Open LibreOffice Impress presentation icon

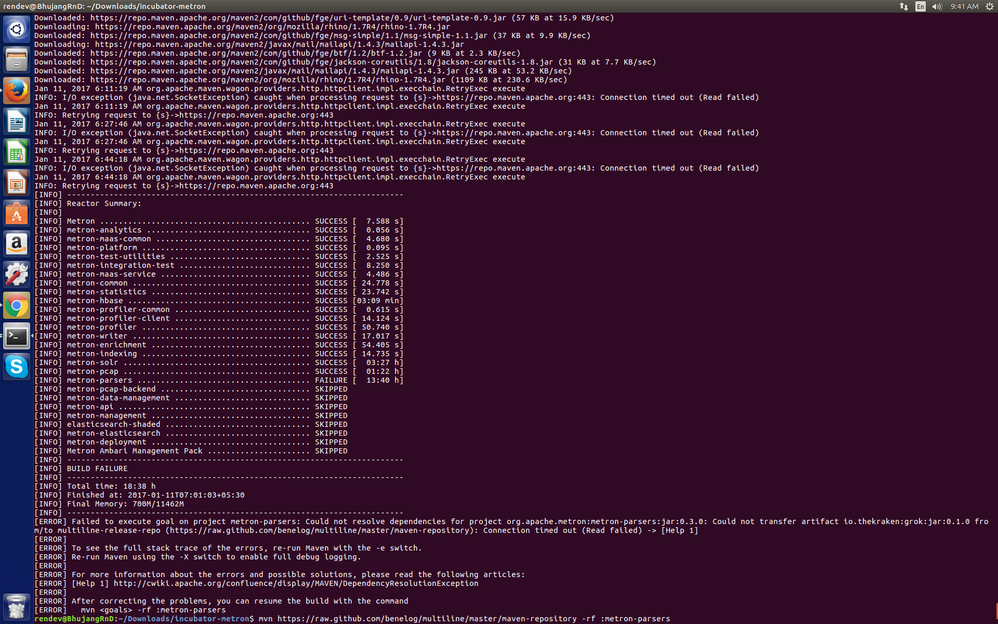tap(17, 182)
